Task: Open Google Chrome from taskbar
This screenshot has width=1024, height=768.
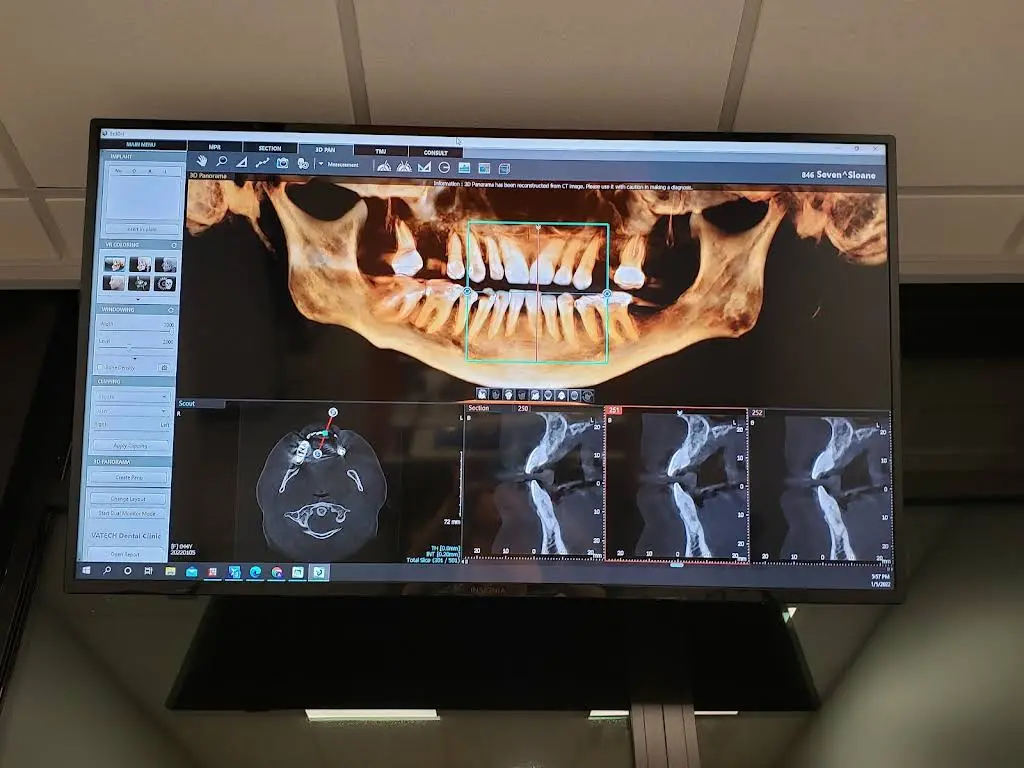Action: [x=277, y=573]
